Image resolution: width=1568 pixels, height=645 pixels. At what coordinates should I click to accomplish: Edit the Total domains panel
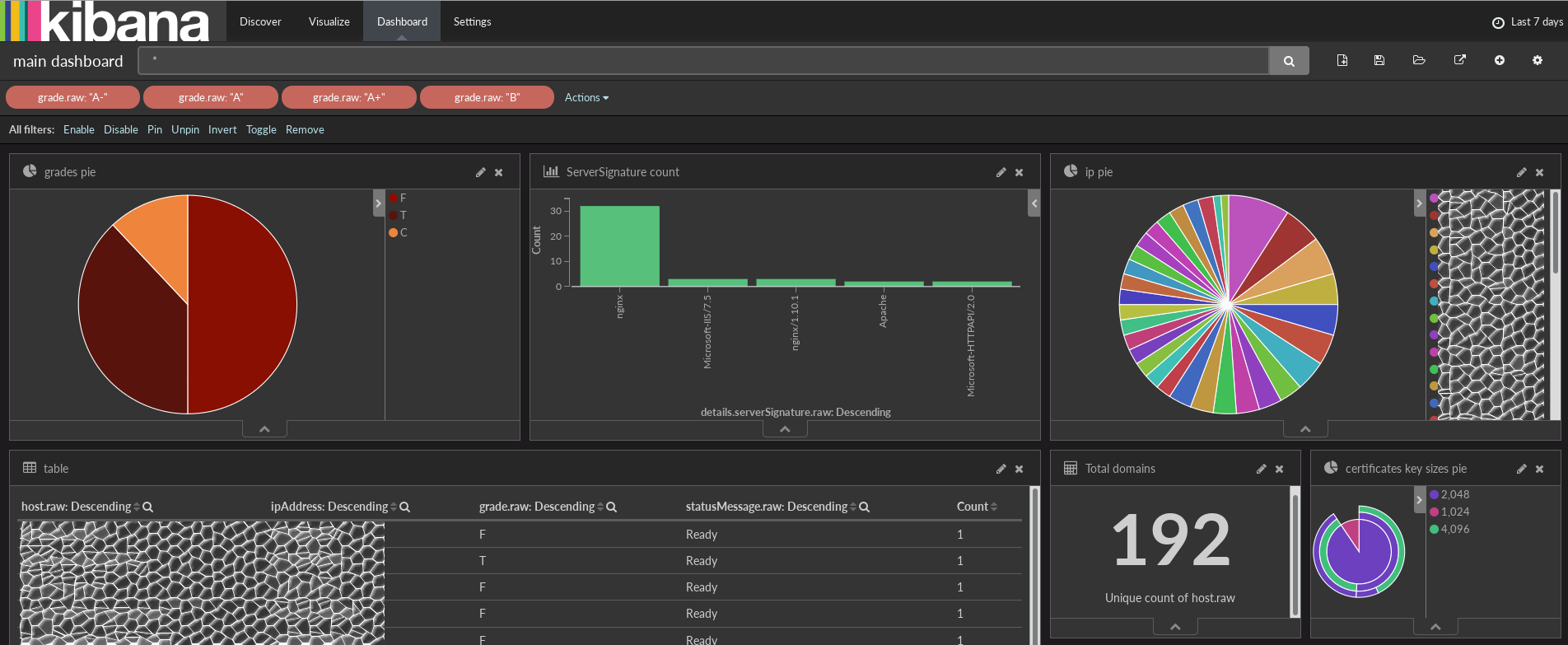1261,469
